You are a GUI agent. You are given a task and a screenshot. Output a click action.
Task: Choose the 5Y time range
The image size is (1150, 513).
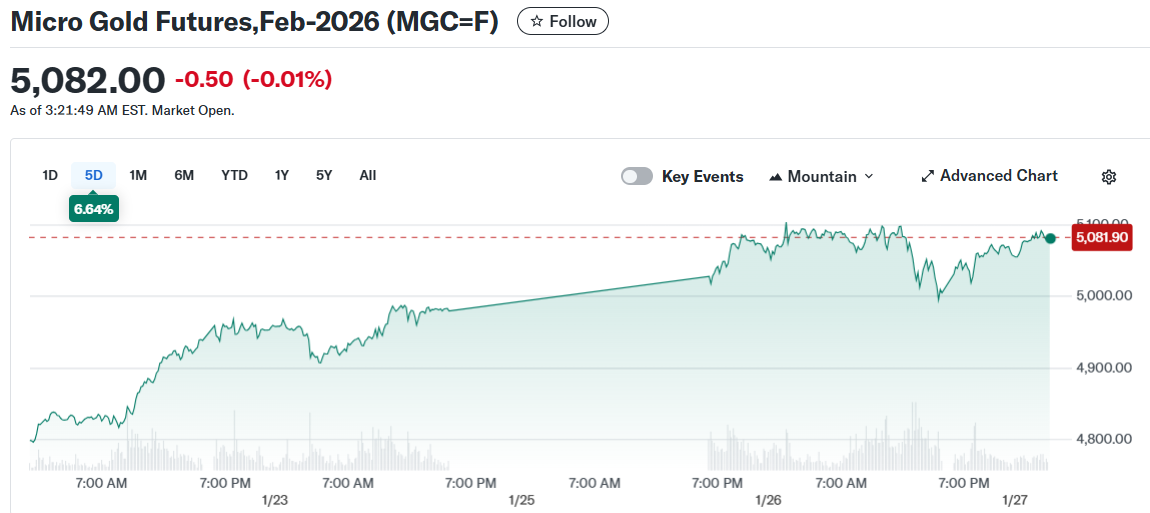click(324, 175)
